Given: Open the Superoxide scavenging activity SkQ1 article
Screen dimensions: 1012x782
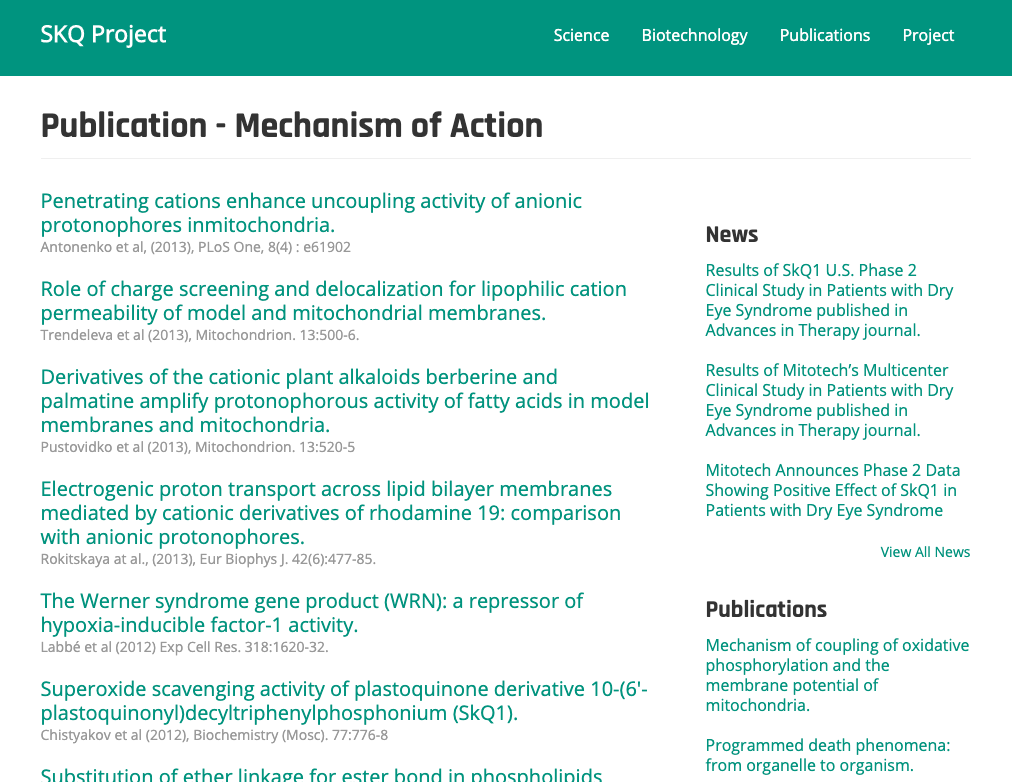Looking at the screenshot, I should [344, 701].
